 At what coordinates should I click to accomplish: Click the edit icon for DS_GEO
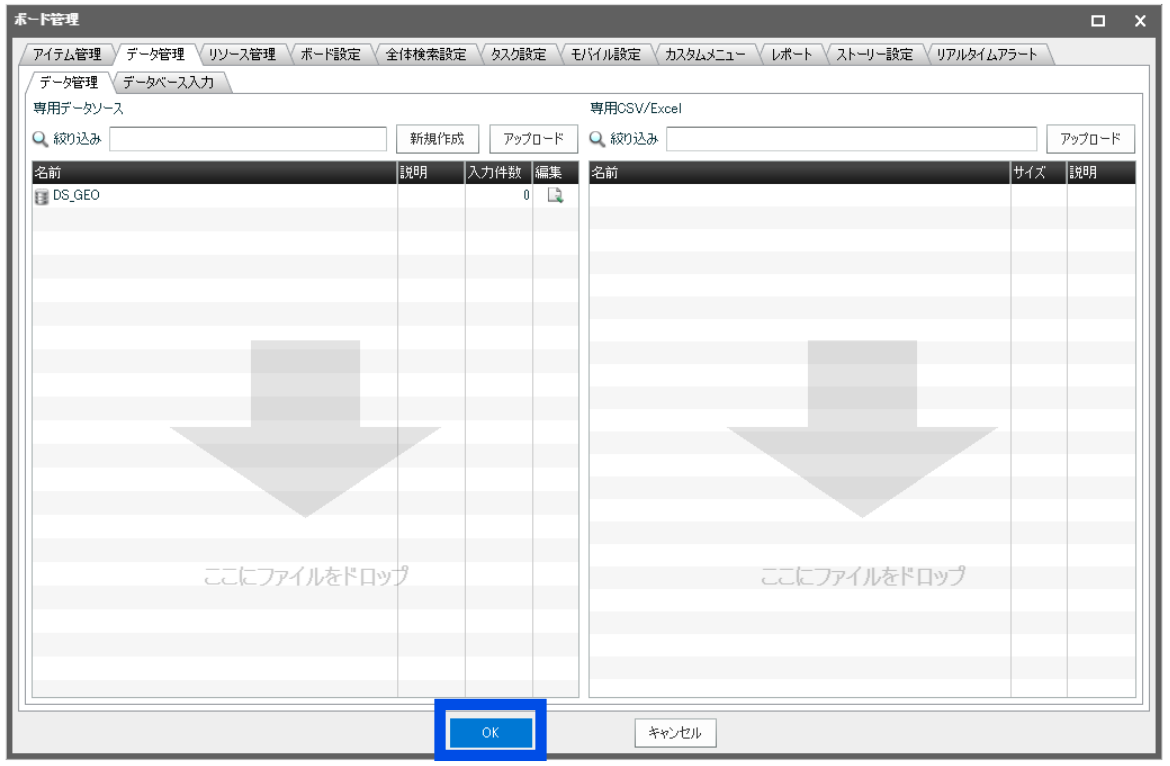point(554,197)
